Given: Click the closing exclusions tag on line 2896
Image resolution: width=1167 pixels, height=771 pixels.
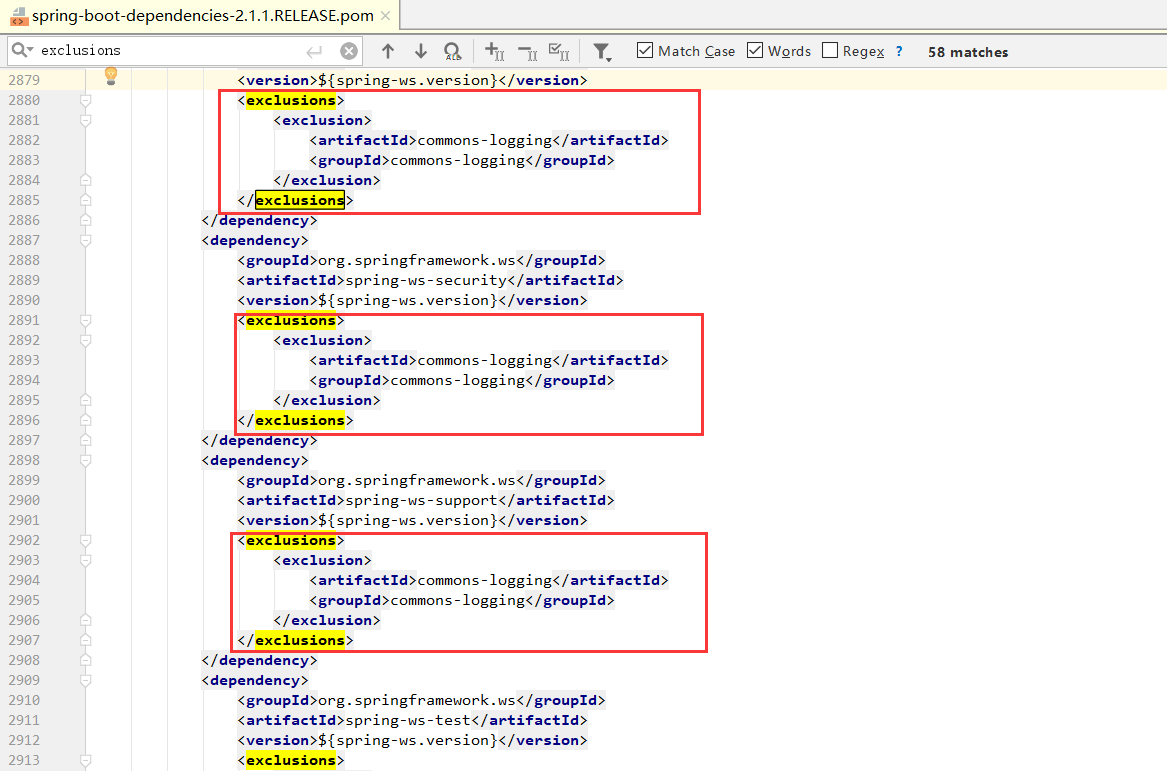Looking at the screenshot, I should 300,420.
